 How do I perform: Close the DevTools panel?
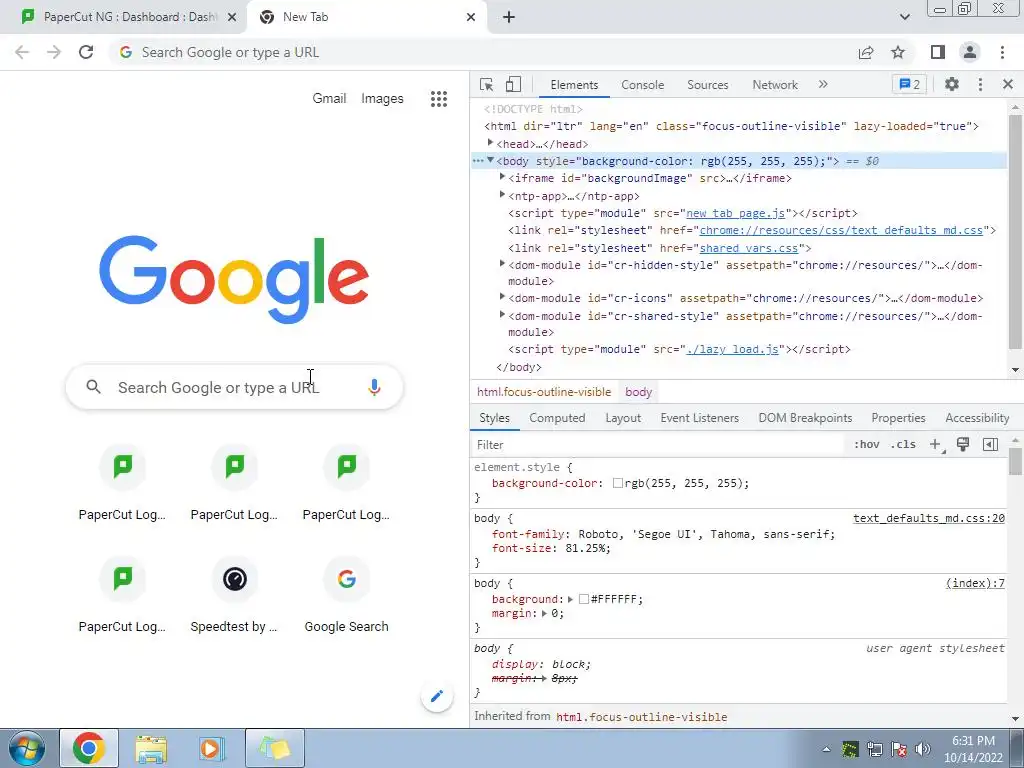click(1008, 84)
